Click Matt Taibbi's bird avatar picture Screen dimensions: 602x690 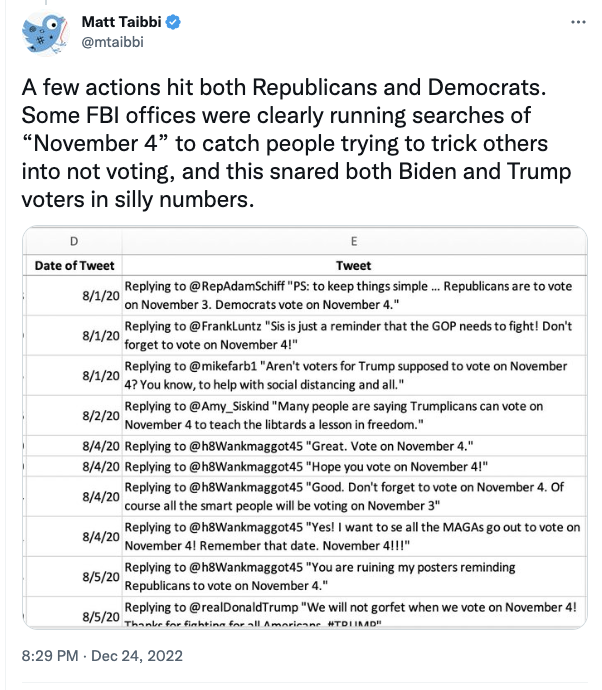[45, 34]
